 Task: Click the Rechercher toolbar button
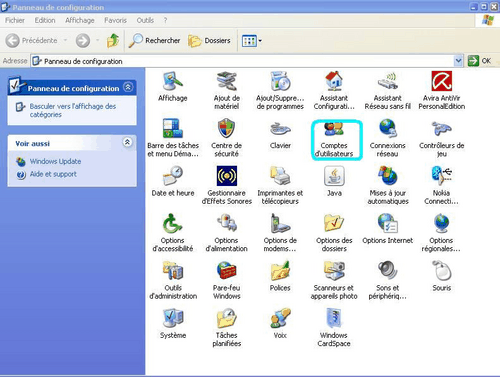[x=155, y=41]
